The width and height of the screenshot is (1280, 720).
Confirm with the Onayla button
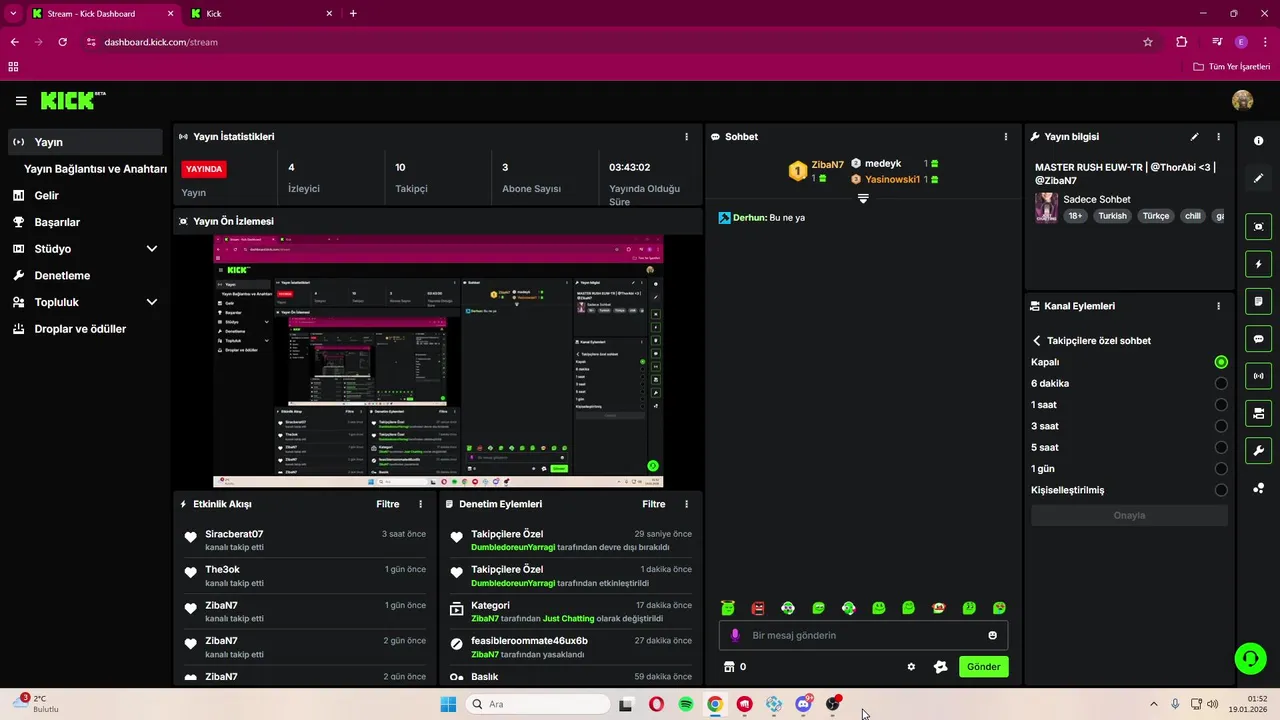1129,516
